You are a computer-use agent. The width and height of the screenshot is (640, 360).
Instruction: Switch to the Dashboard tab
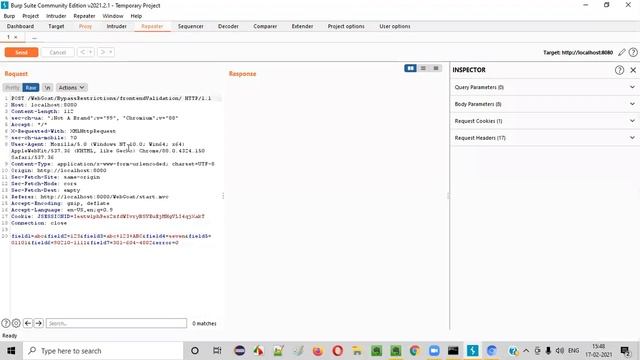(20, 26)
